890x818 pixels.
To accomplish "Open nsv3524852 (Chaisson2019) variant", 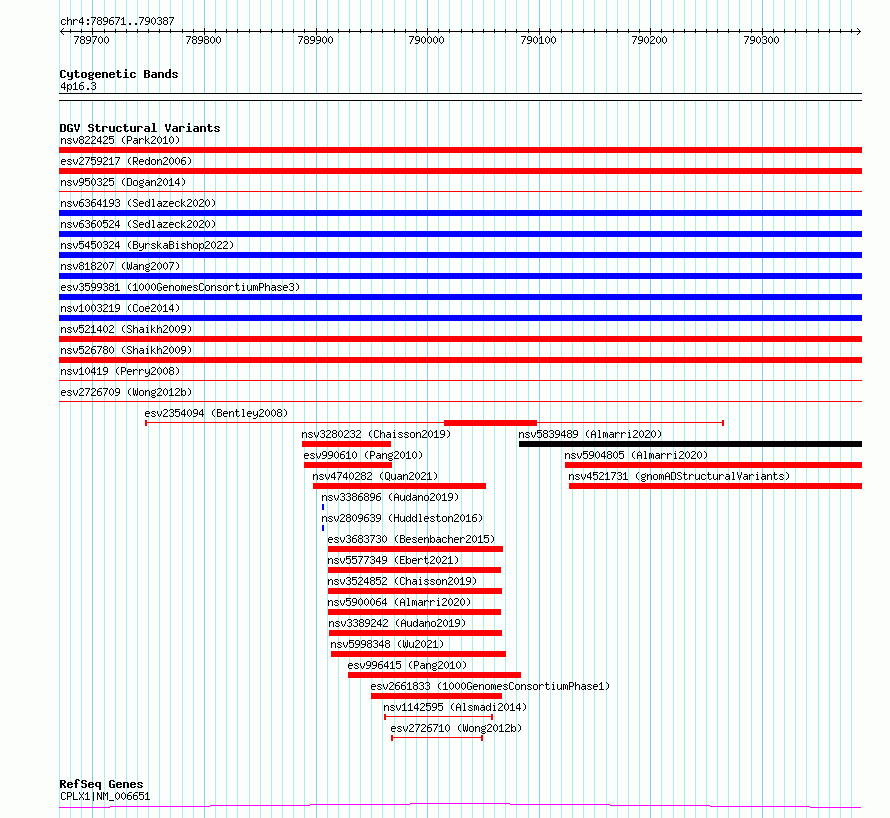I will tap(402, 581).
